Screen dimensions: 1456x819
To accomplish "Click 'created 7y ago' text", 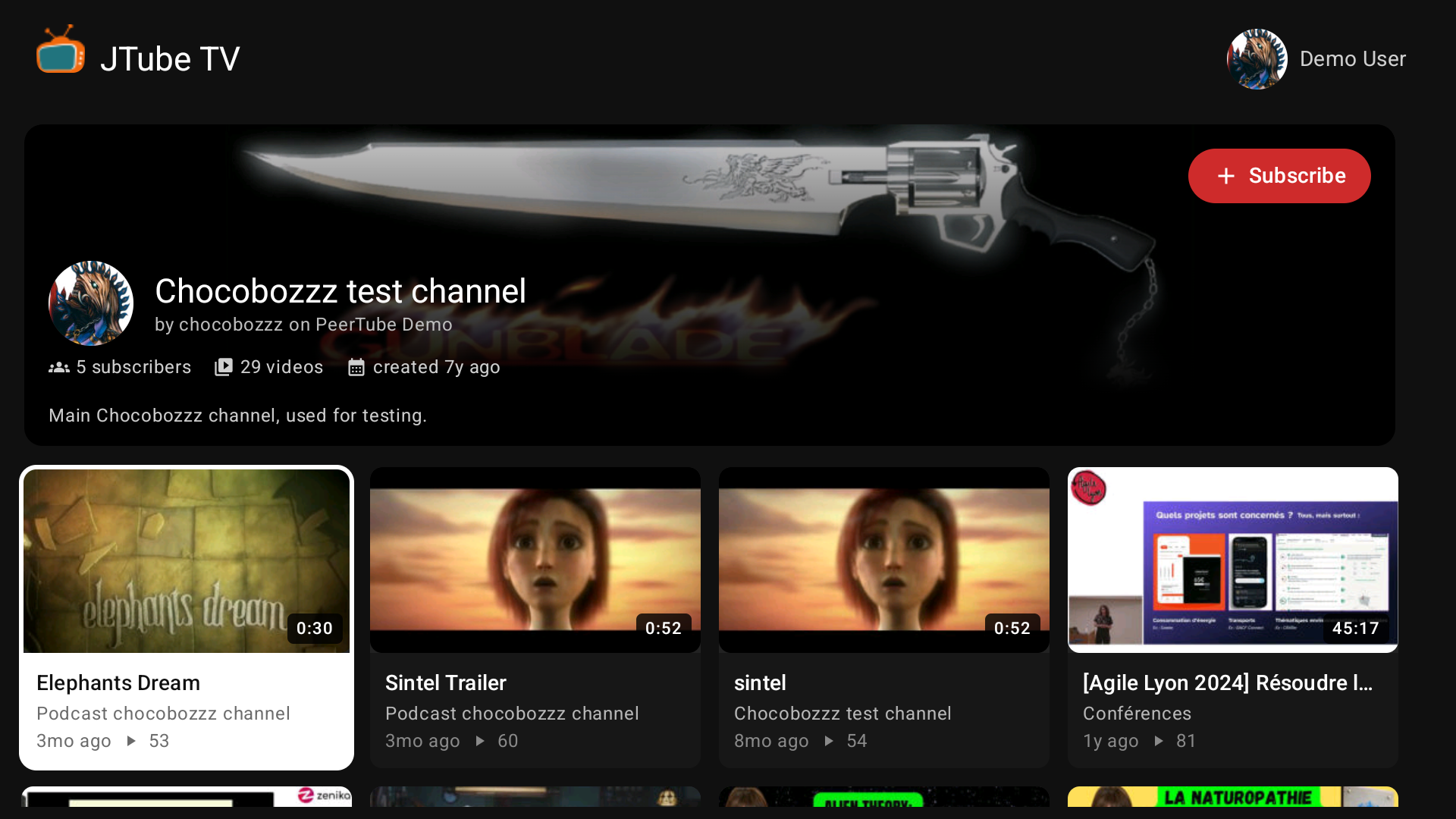I will pos(437,367).
